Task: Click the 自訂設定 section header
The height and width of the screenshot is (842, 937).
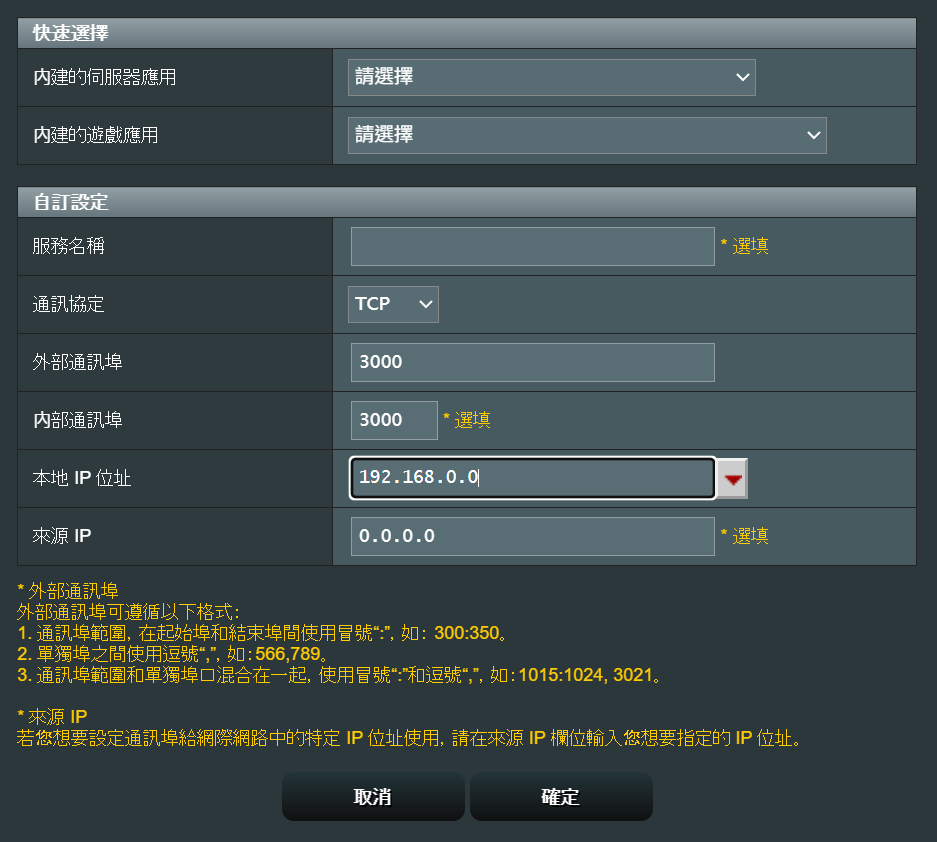Action: (x=70, y=203)
